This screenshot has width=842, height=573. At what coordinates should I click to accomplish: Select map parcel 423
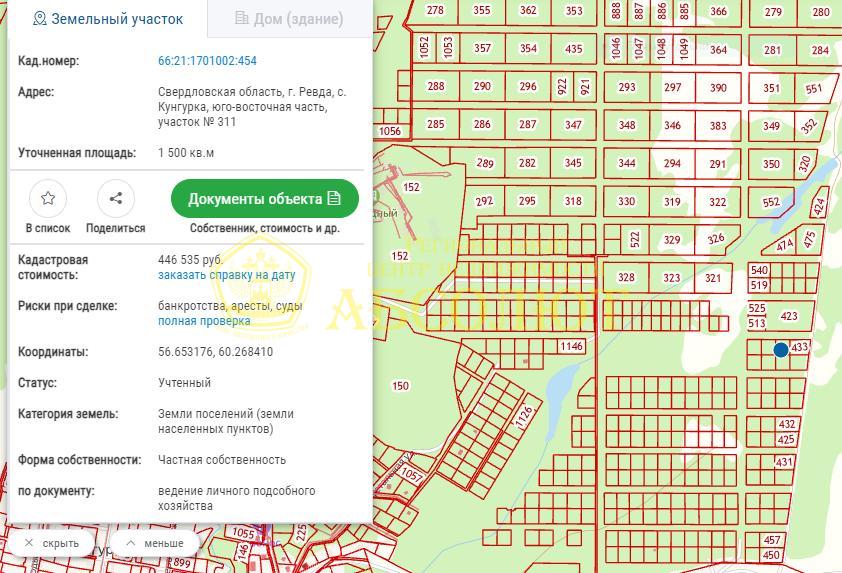click(789, 316)
